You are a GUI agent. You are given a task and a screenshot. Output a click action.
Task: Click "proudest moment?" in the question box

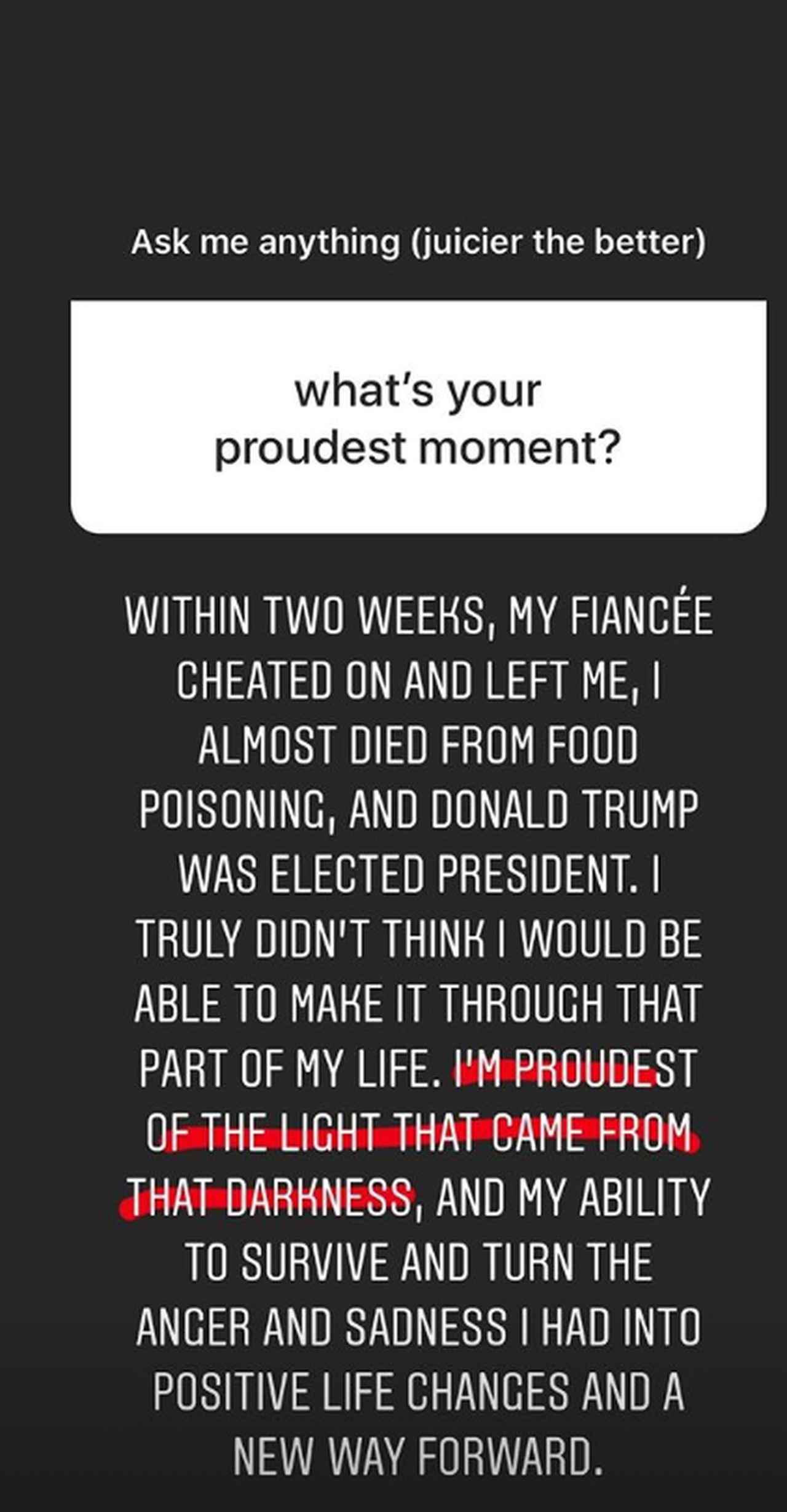pos(418,448)
